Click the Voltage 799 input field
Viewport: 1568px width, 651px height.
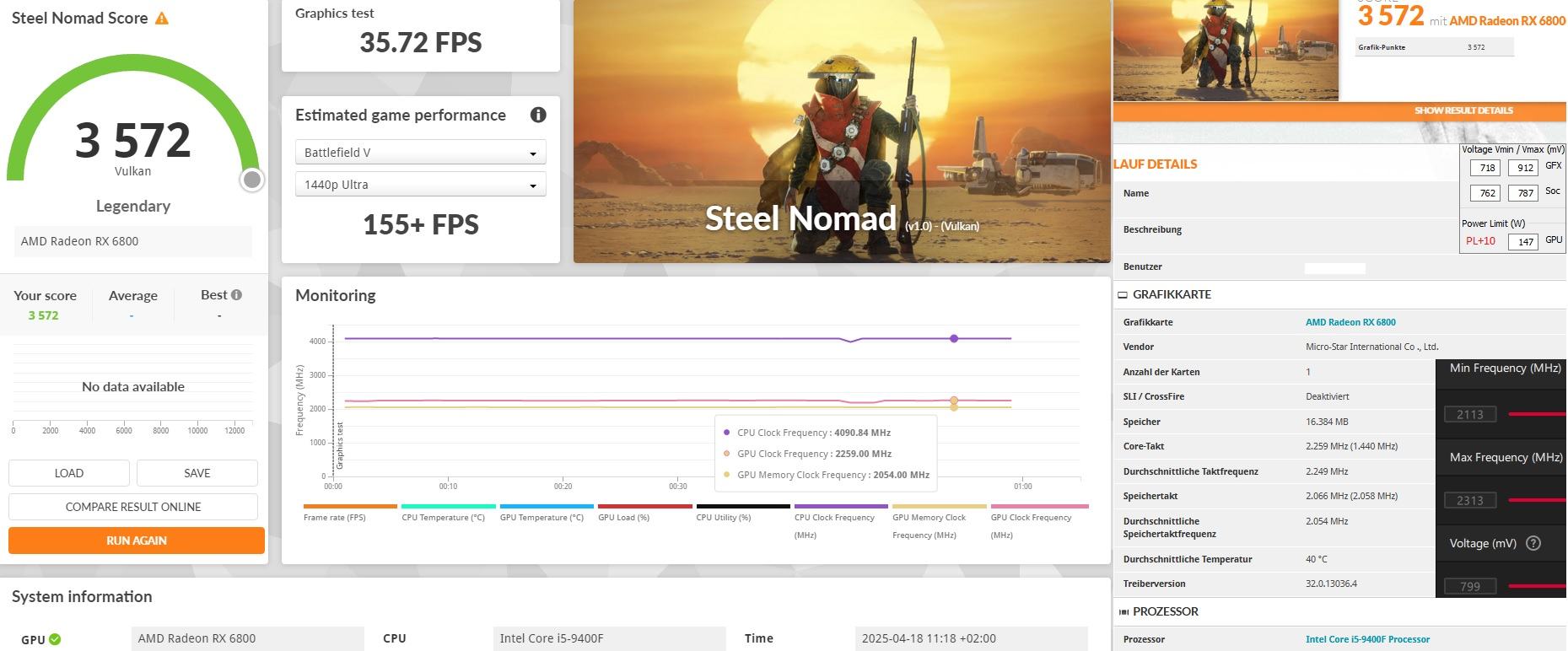click(x=1470, y=586)
